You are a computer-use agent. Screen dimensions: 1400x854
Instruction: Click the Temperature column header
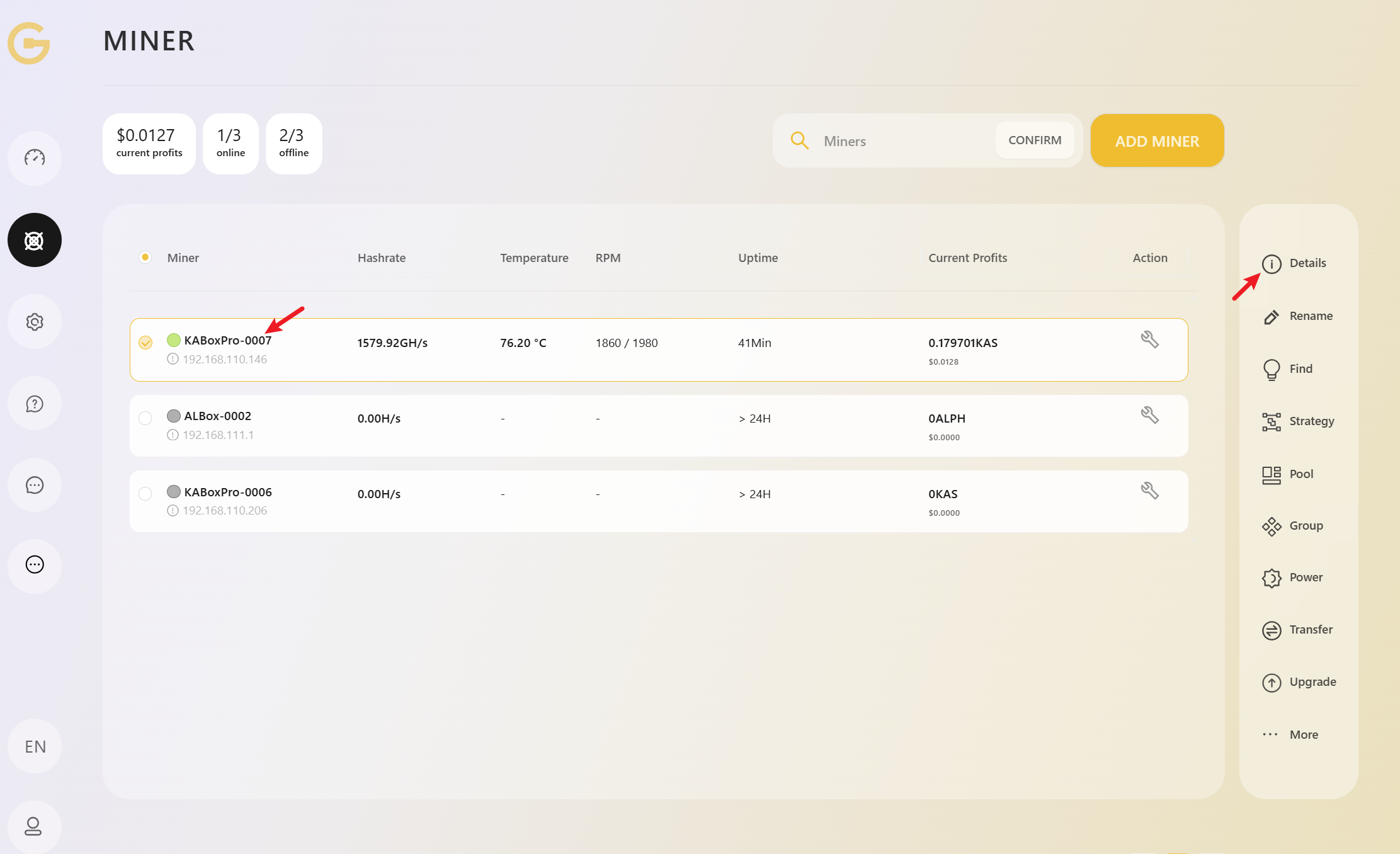click(534, 258)
